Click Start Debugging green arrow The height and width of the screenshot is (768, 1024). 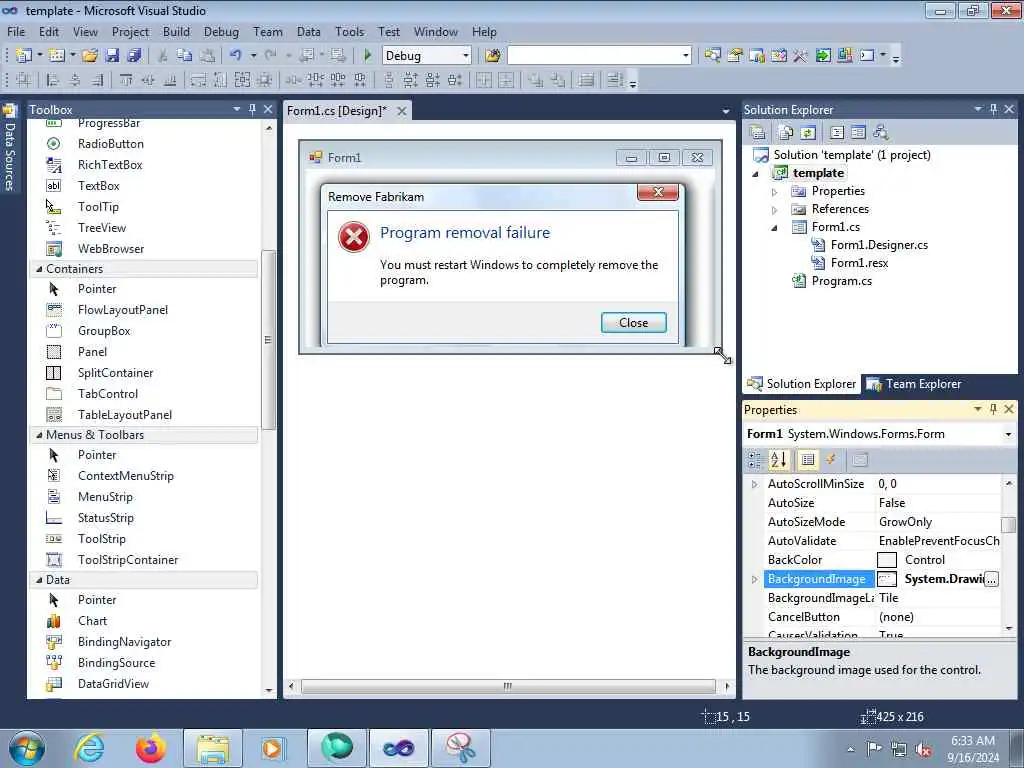(367, 56)
